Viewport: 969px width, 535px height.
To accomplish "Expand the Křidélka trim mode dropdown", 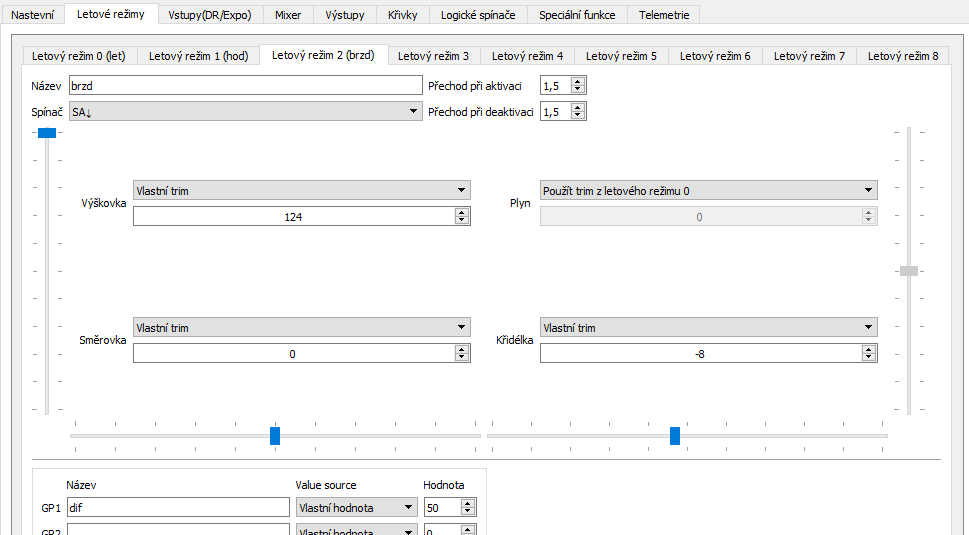I will (x=708, y=327).
